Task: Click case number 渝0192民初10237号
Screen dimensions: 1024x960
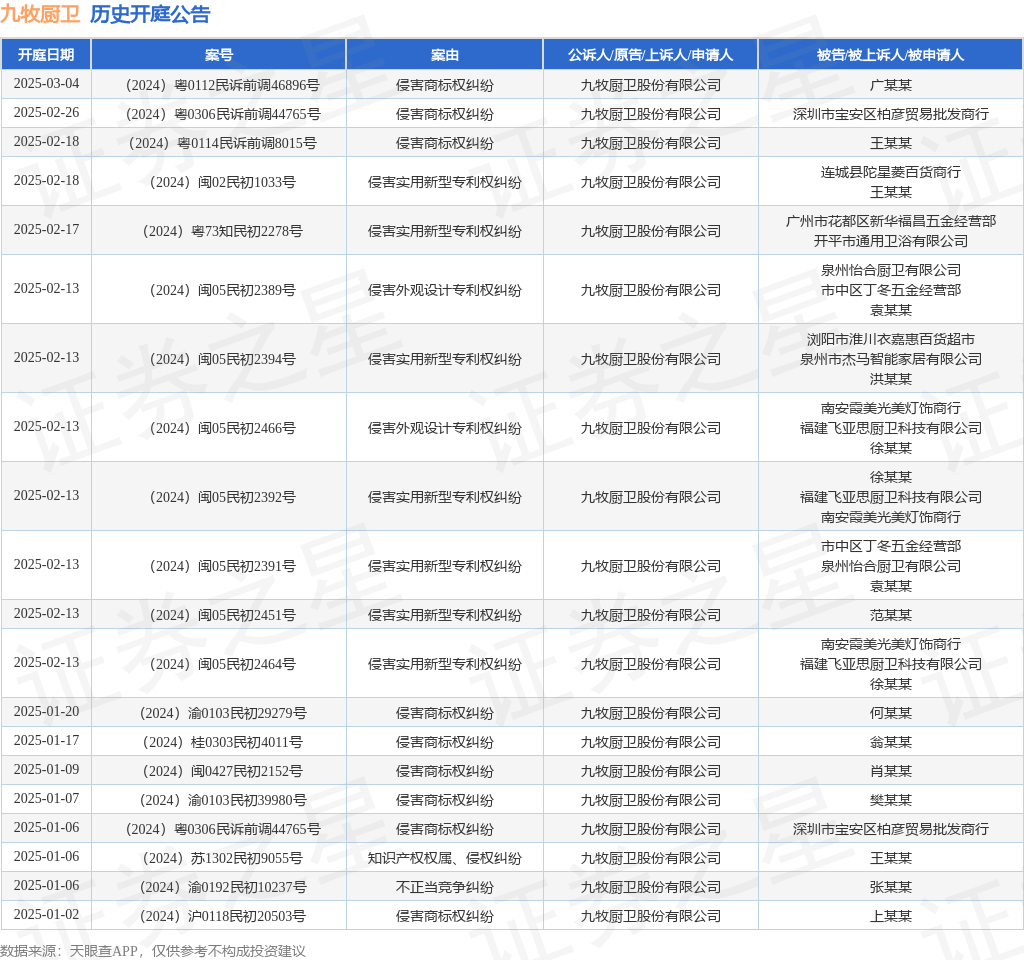Action: [223, 888]
